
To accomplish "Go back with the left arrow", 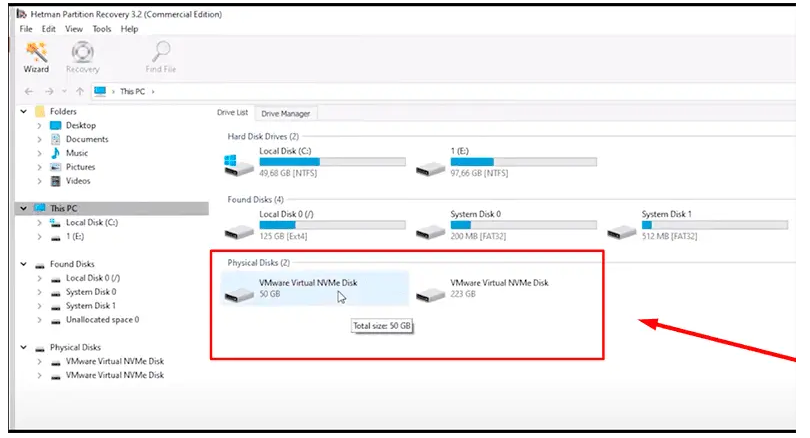I will pos(28,91).
